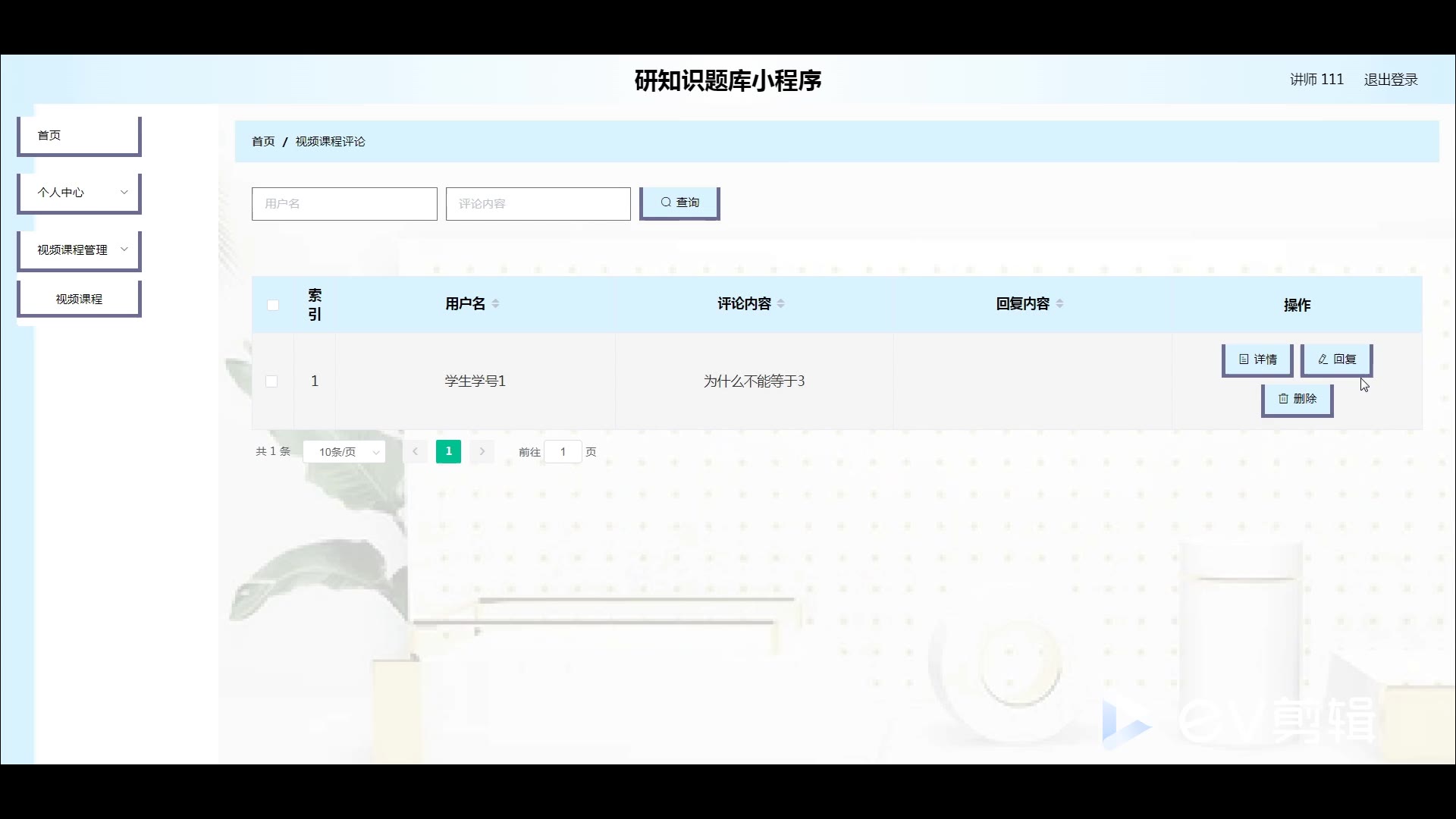Click the pencil icon on the 回复 button
This screenshot has width=1456, height=819.
pyautogui.click(x=1323, y=359)
